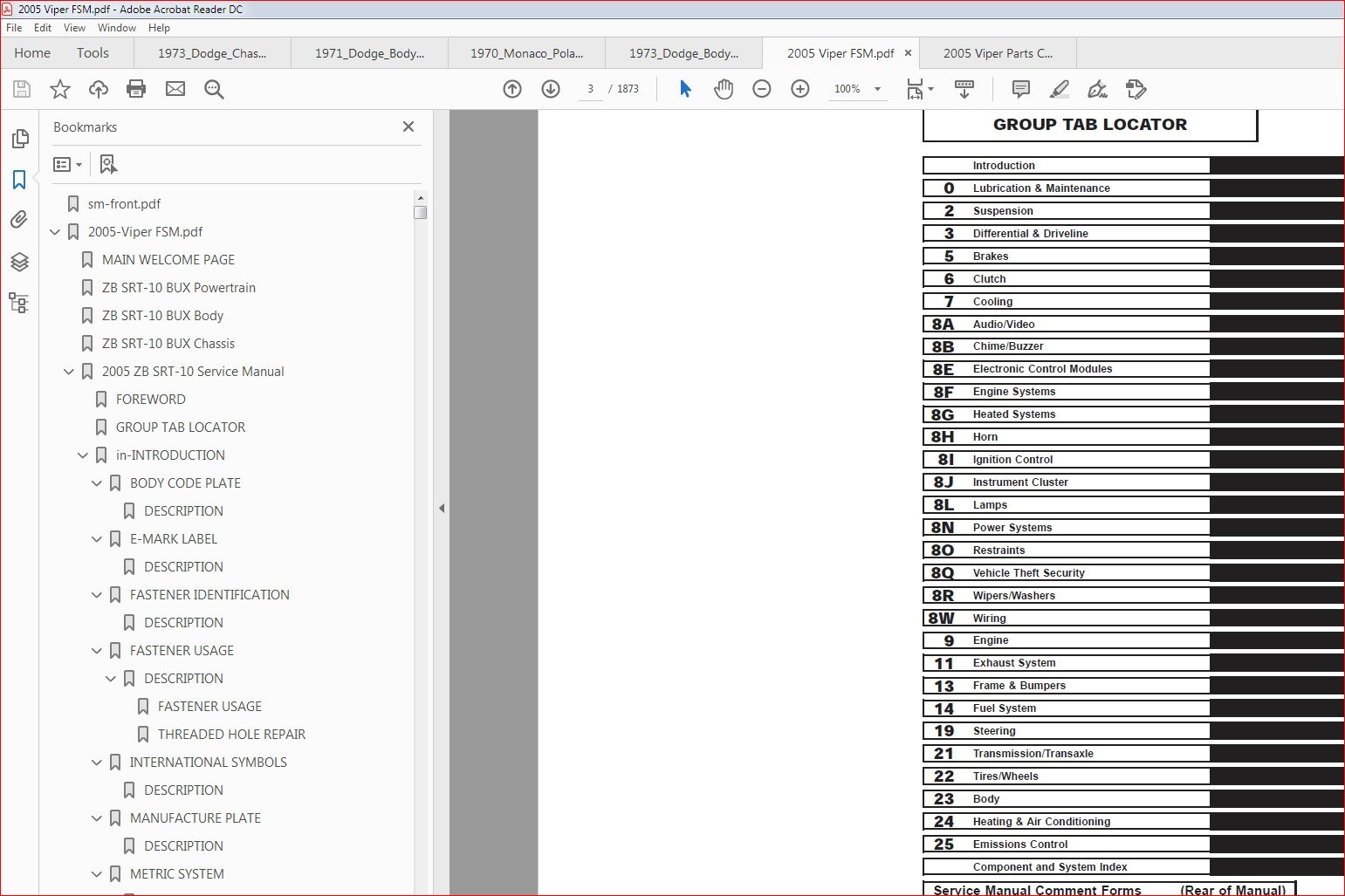Click the page number input field
Screen dimensions: 1345x896
click(591, 89)
